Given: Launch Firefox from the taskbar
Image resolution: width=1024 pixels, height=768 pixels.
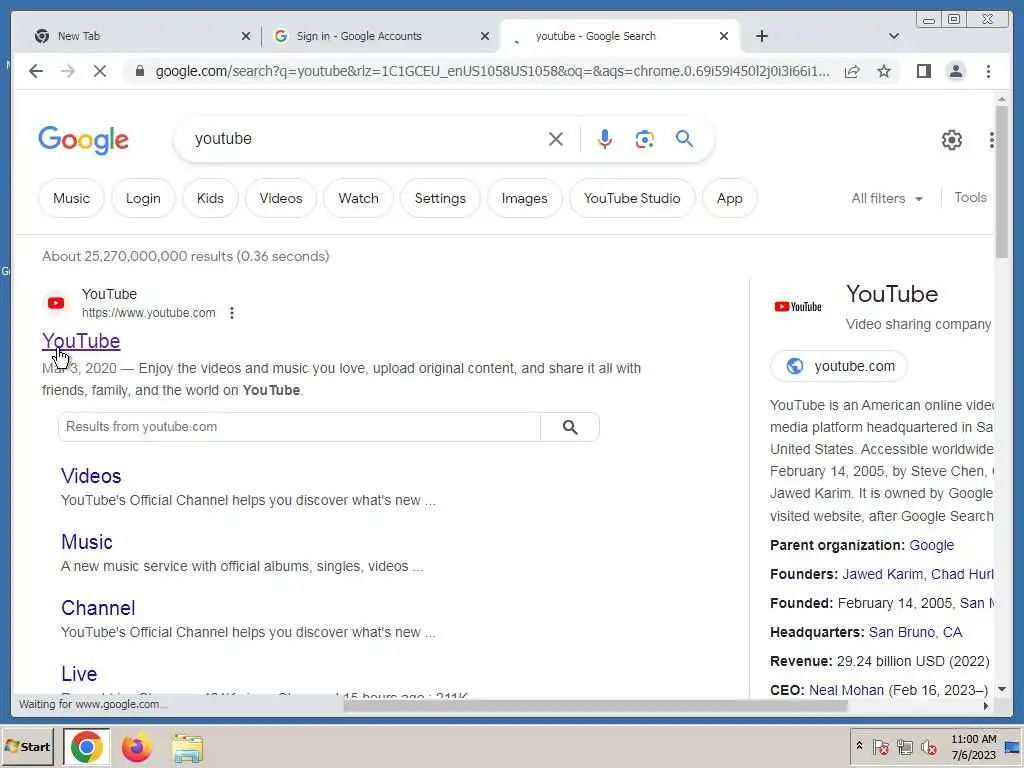Looking at the screenshot, I should point(136,747).
